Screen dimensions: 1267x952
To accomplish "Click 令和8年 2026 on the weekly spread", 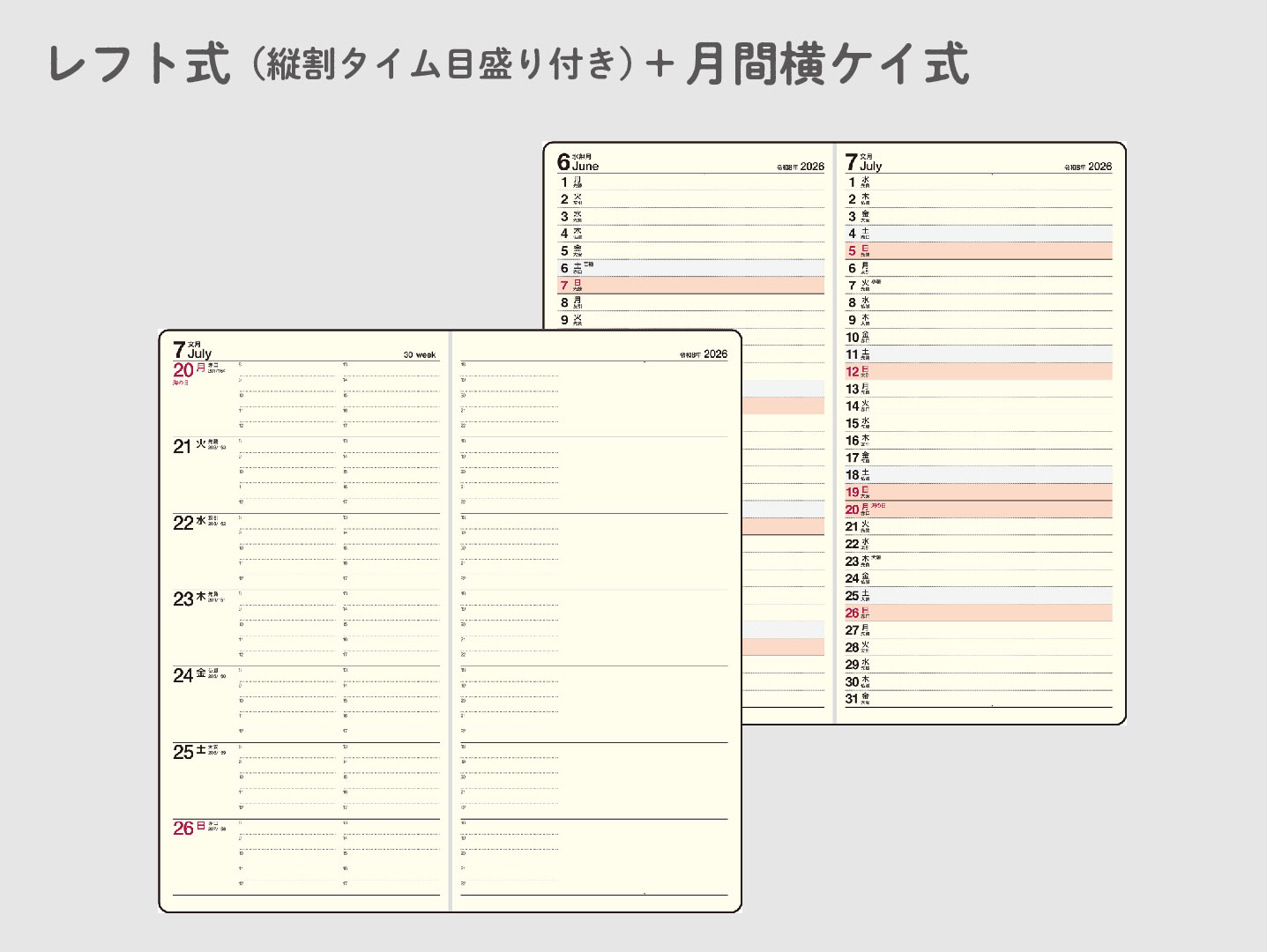I will click(704, 354).
